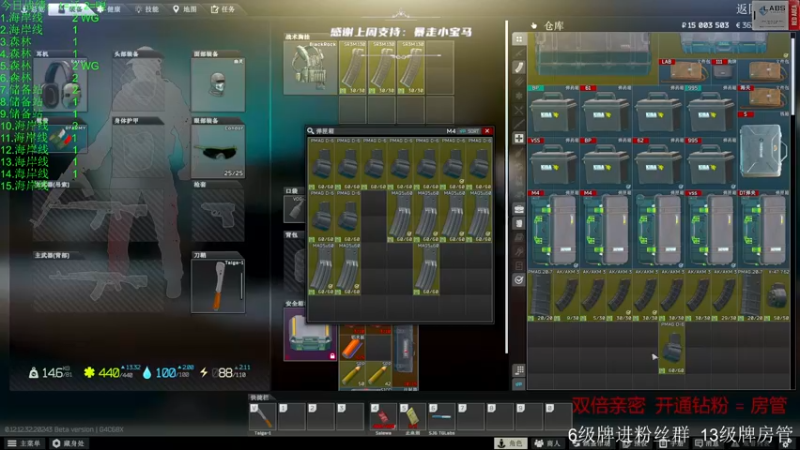Open the 地图 map tab
This screenshot has width=800, height=450.
185,9
